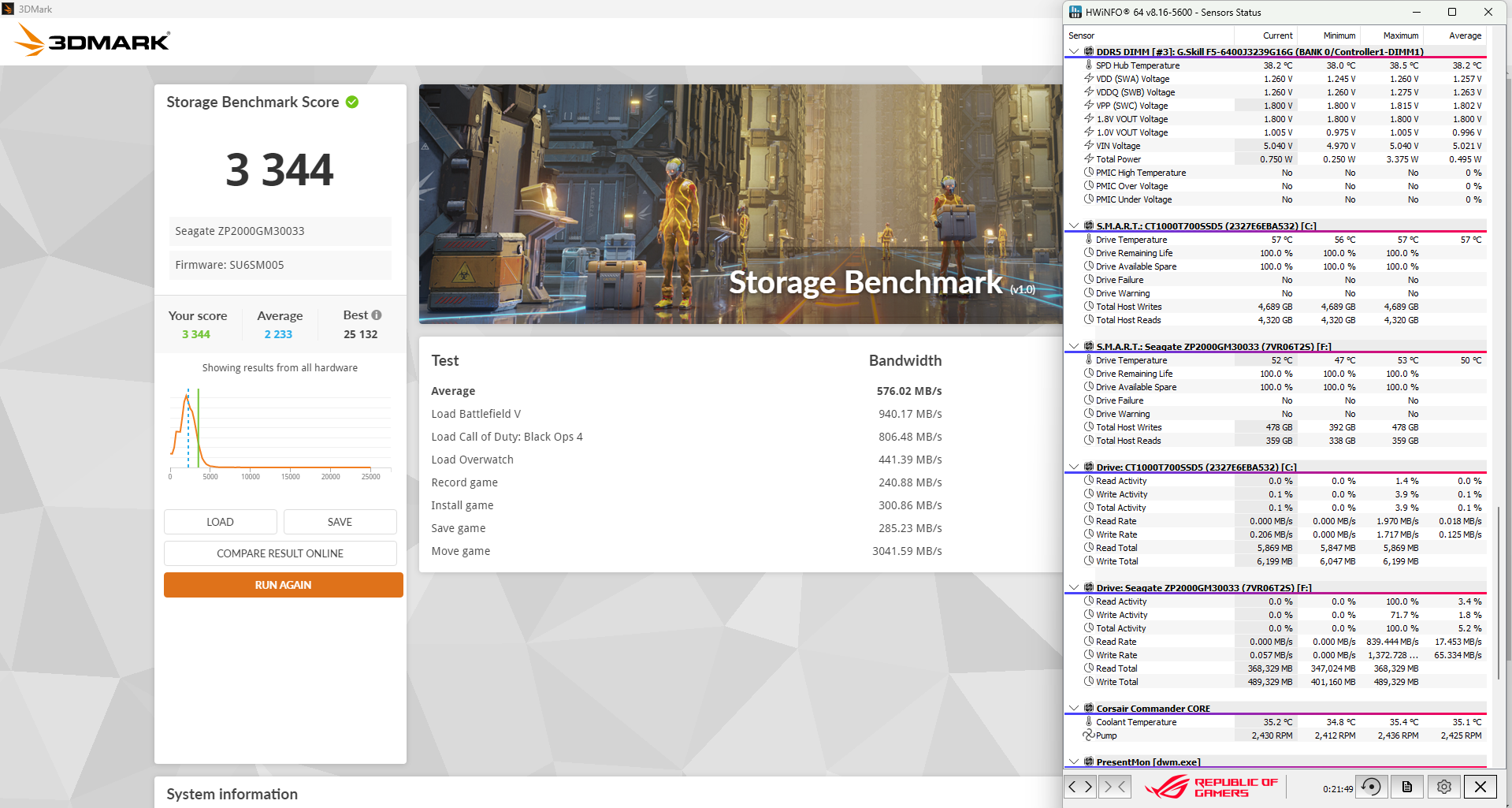Maximize the HWiNFO window
This screenshot has height=808, width=1512.
point(1452,12)
